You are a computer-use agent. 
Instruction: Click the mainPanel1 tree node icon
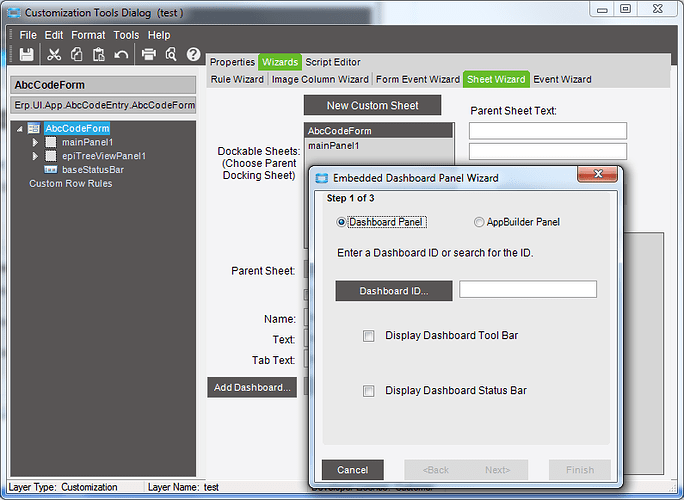coord(51,142)
